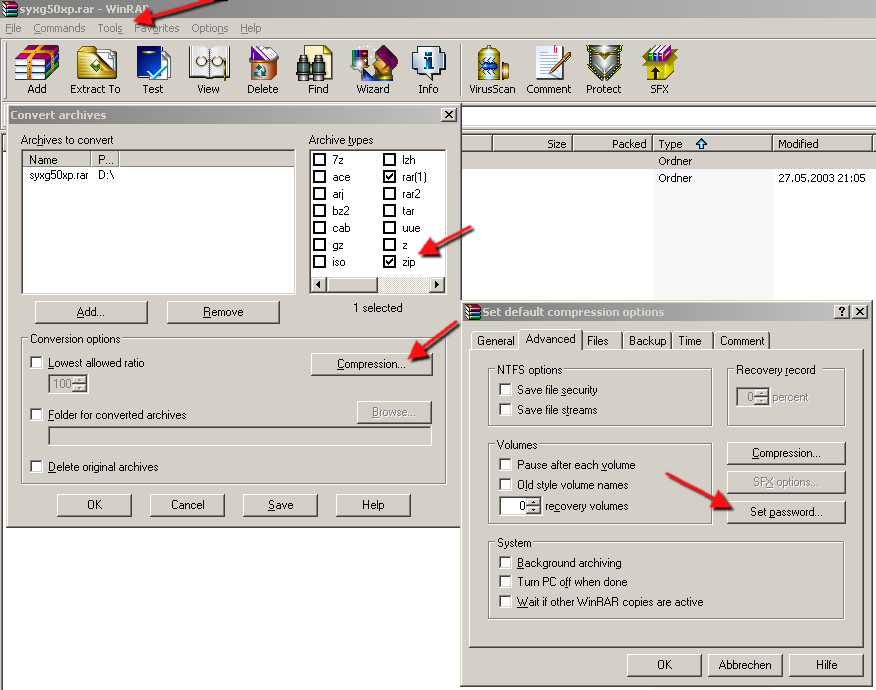Open the File menu
Image resolution: width=876 pixels, height=690 pixels.
tap(13, 28)
